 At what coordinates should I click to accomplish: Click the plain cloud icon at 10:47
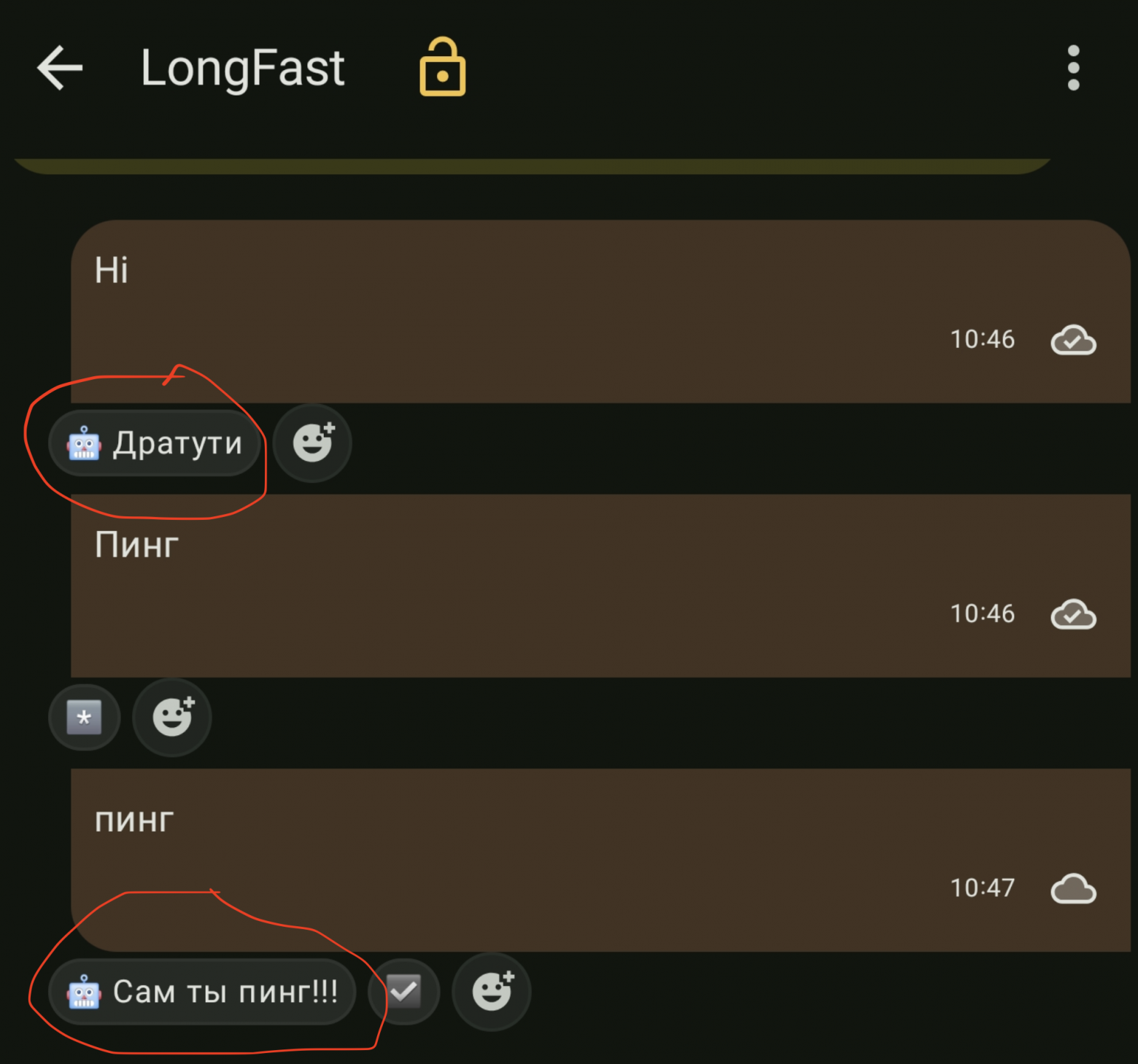[x=1073, y=888]
